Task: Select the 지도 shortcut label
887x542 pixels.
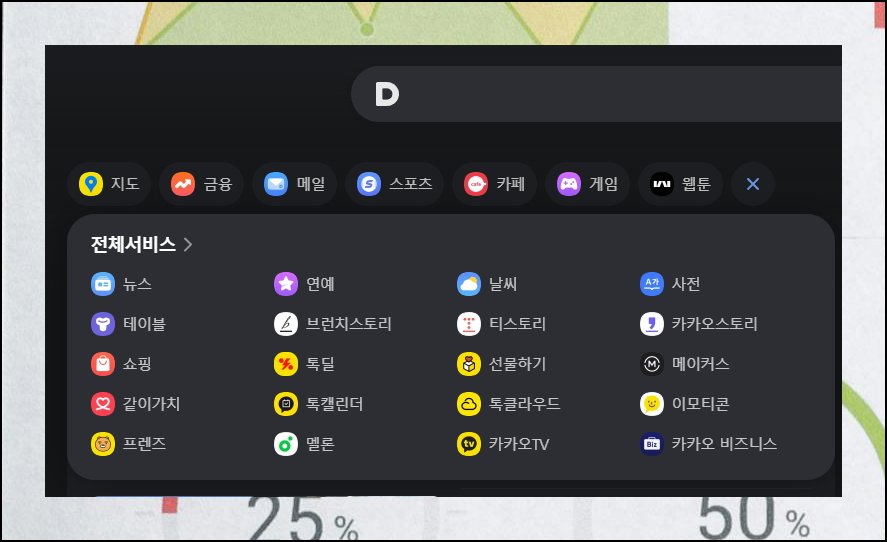Action: pyautogui.click(x=125, y=184)
